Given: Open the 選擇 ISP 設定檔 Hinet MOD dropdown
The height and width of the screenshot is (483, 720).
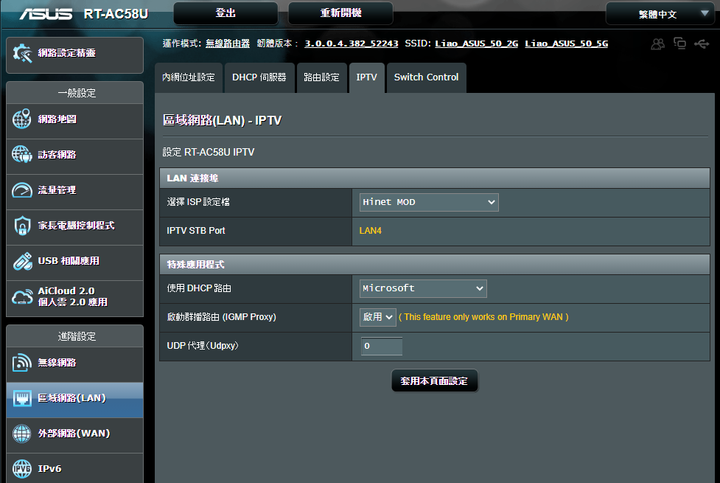Looking at the screenshot, I should tap(429, 202).
